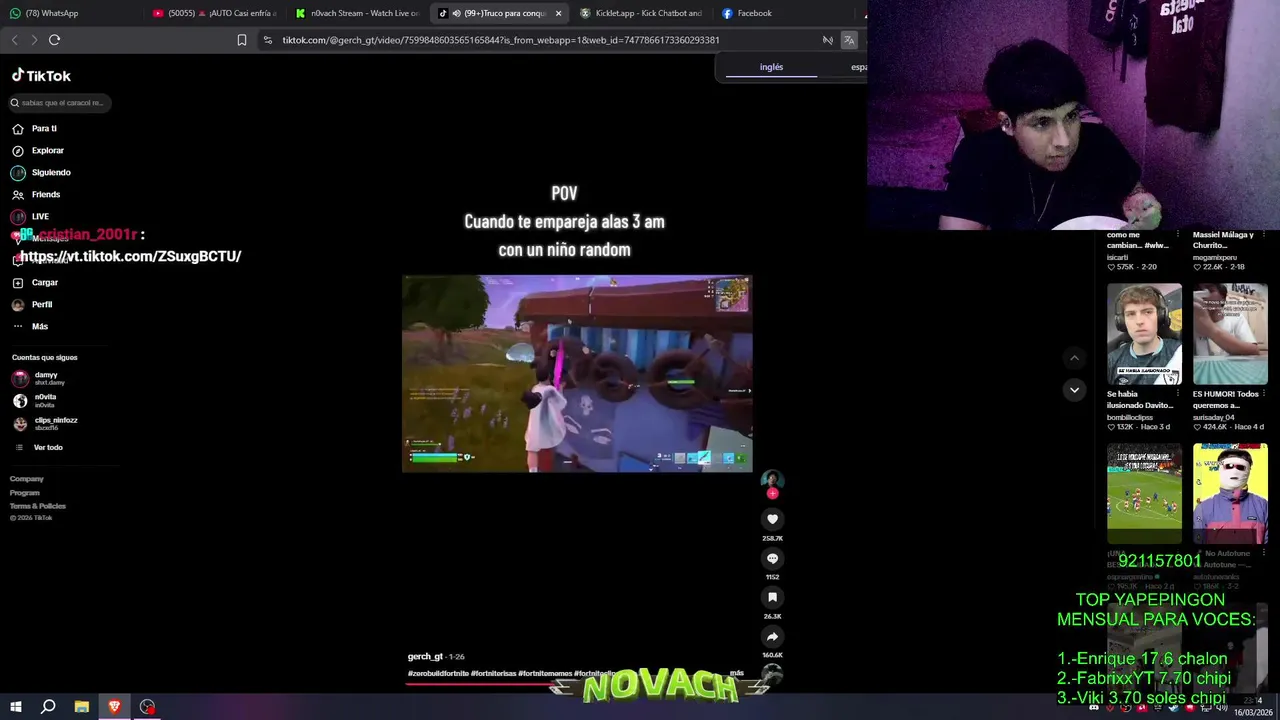
Task: View site information icon in address bar
Action: tap(268, 40)
